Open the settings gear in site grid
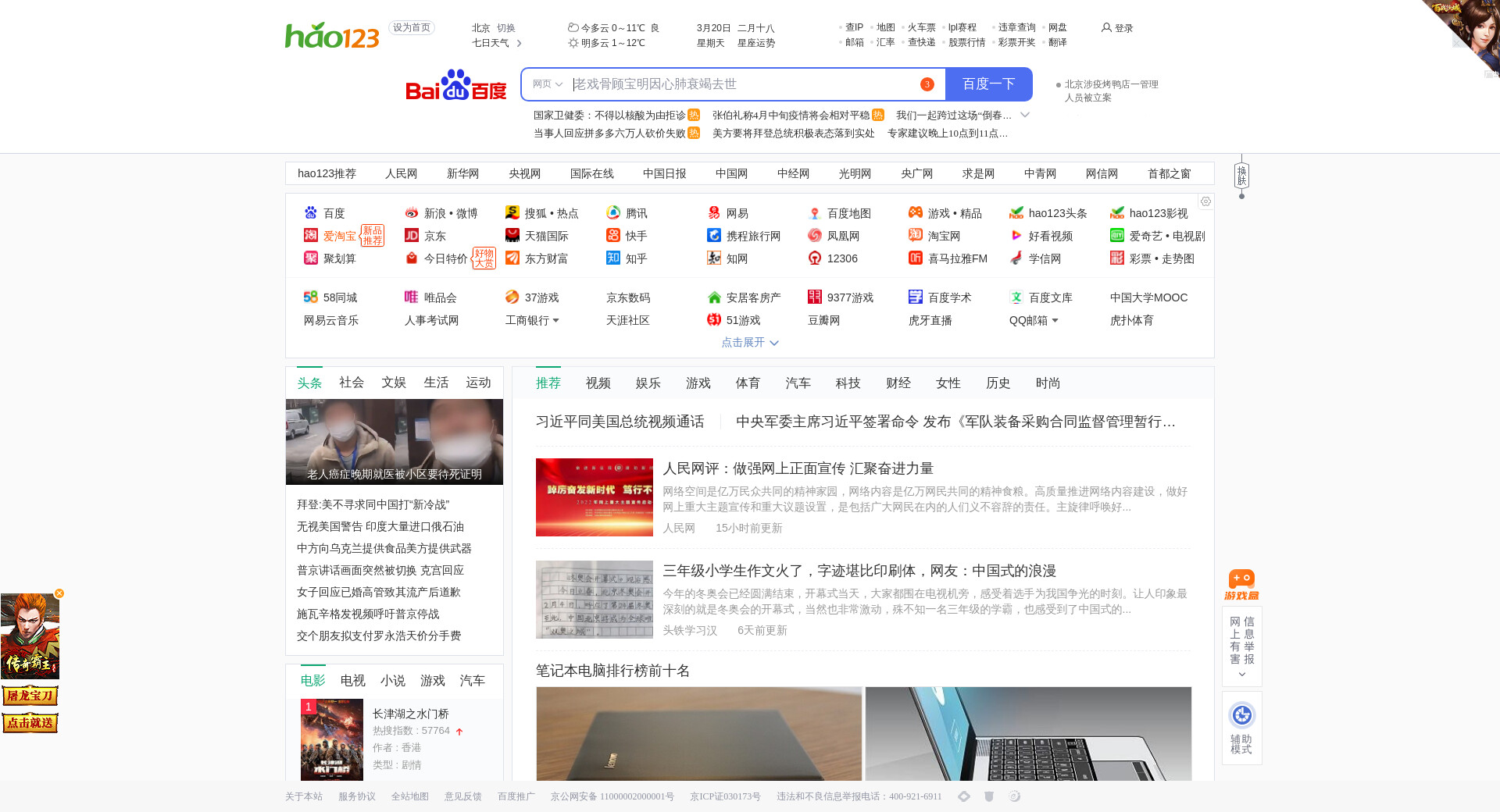 click(x=1205, y=201)
